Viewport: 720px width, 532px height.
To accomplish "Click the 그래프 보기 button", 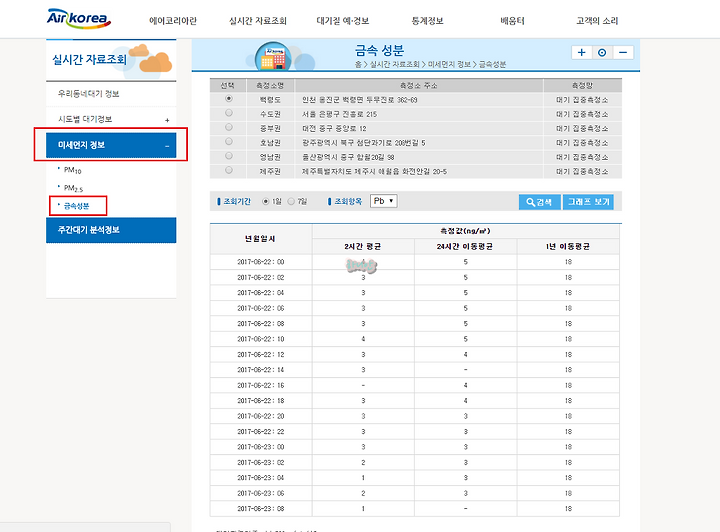I will (588, 202).
